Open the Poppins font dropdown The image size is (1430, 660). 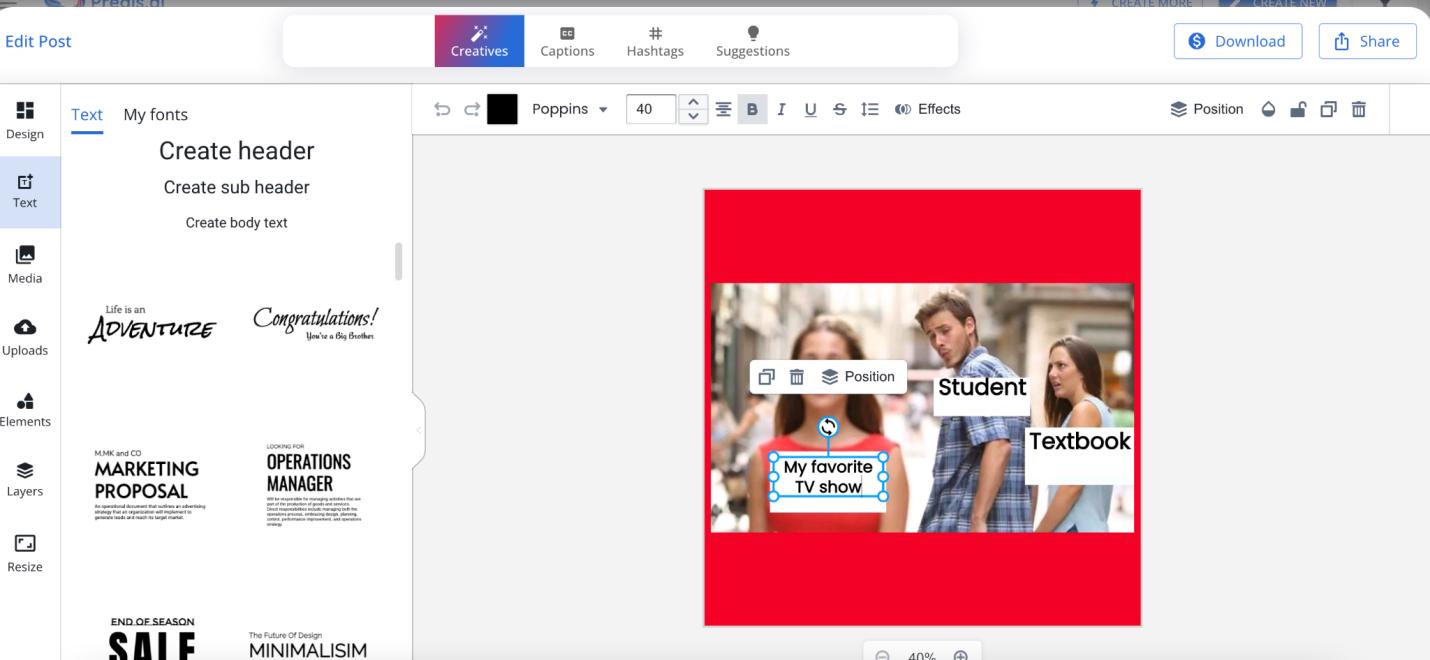[569, 109]
